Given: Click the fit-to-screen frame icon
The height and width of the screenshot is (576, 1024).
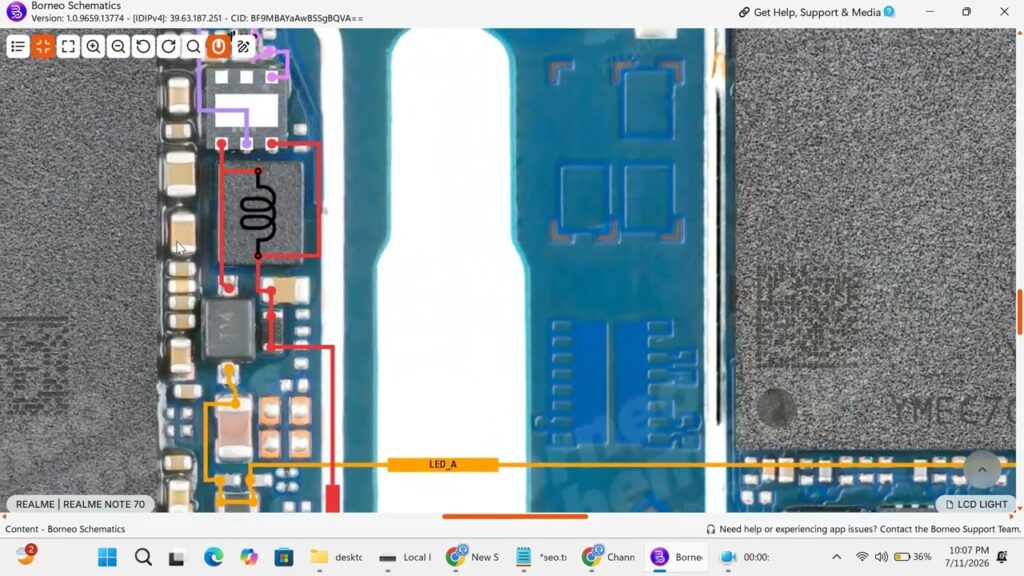Looking at the screenshot, I should pyautogui.click(x=68, y=46).
